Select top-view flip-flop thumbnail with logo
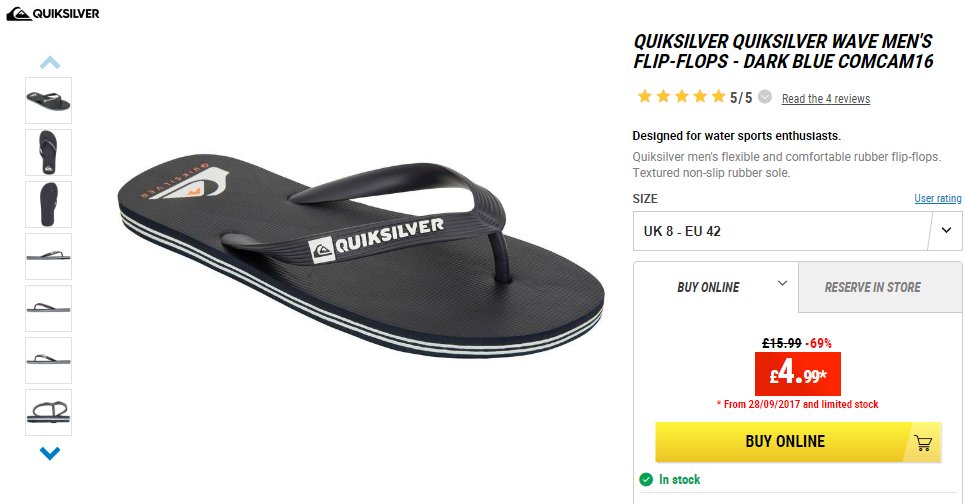965x504 pixels. click(49, 152)
